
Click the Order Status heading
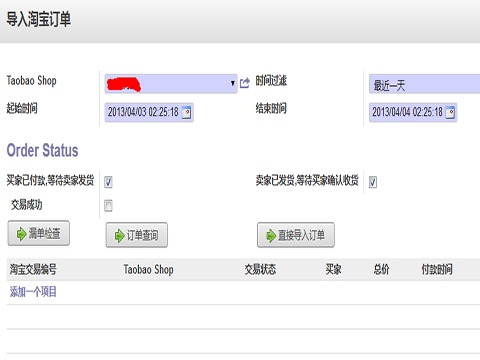point(42,150)
